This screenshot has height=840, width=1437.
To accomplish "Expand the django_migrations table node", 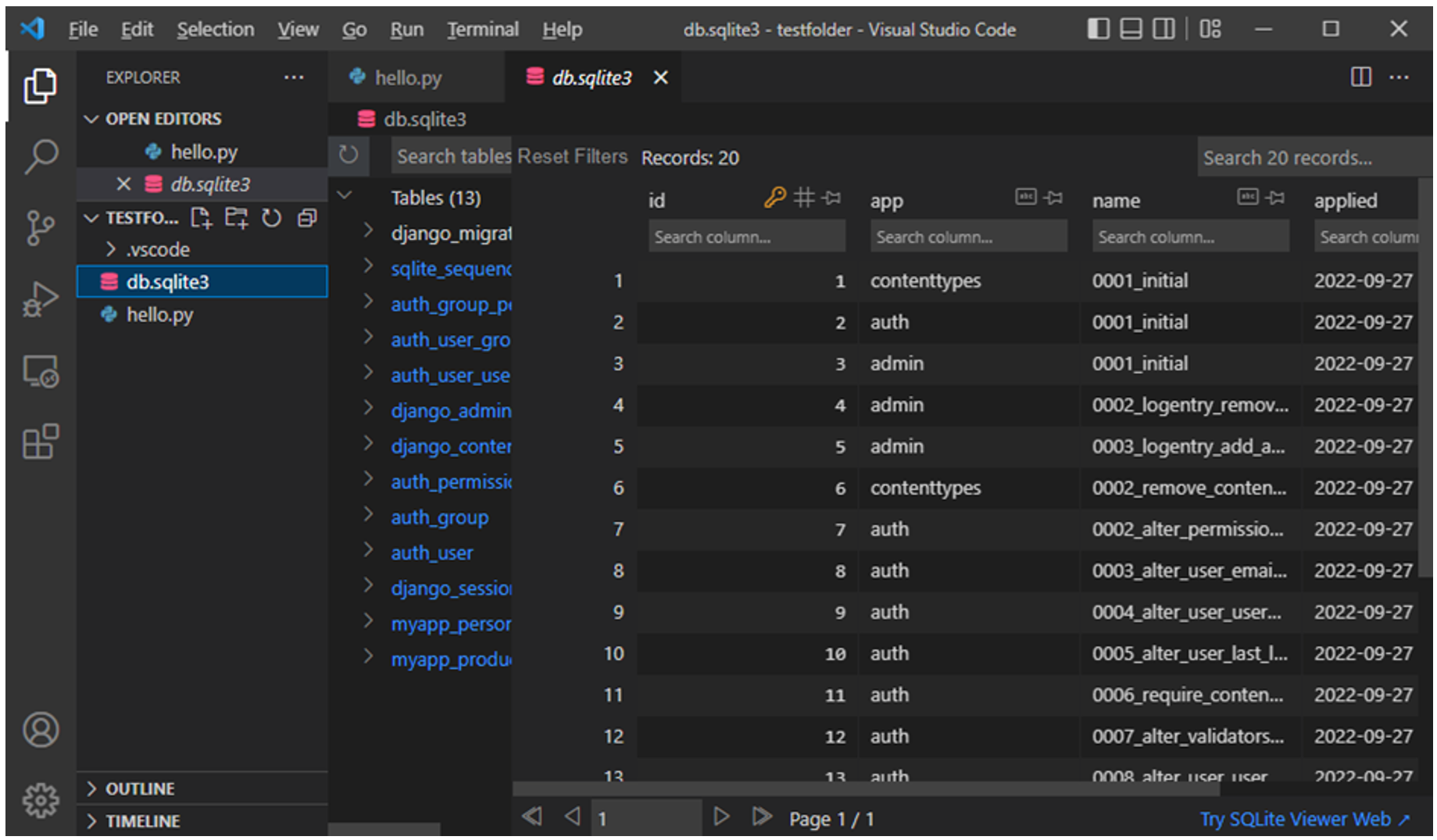I will click(368, 231).
